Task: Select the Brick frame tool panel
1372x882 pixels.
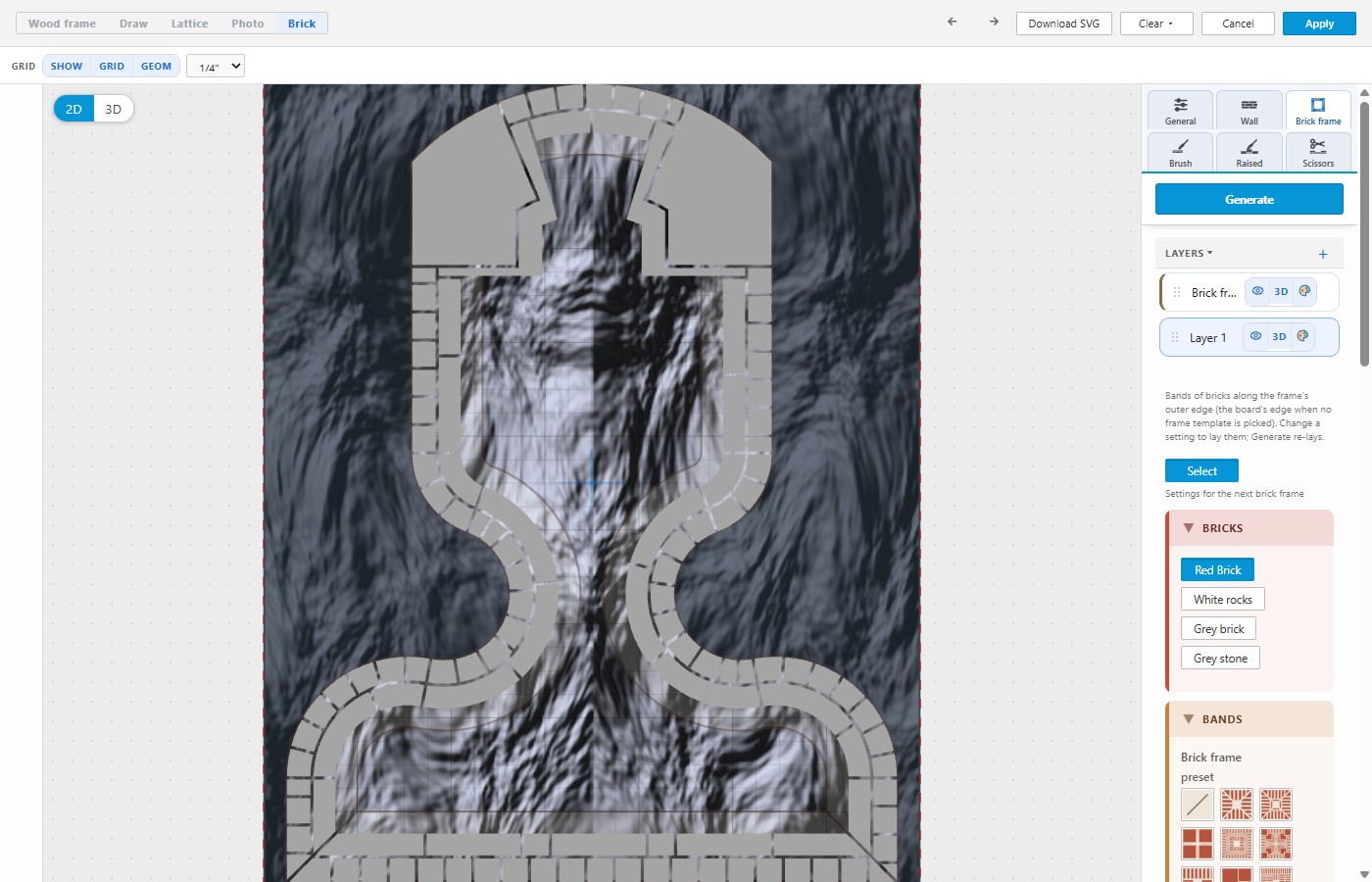Action: coord(1318,111)
